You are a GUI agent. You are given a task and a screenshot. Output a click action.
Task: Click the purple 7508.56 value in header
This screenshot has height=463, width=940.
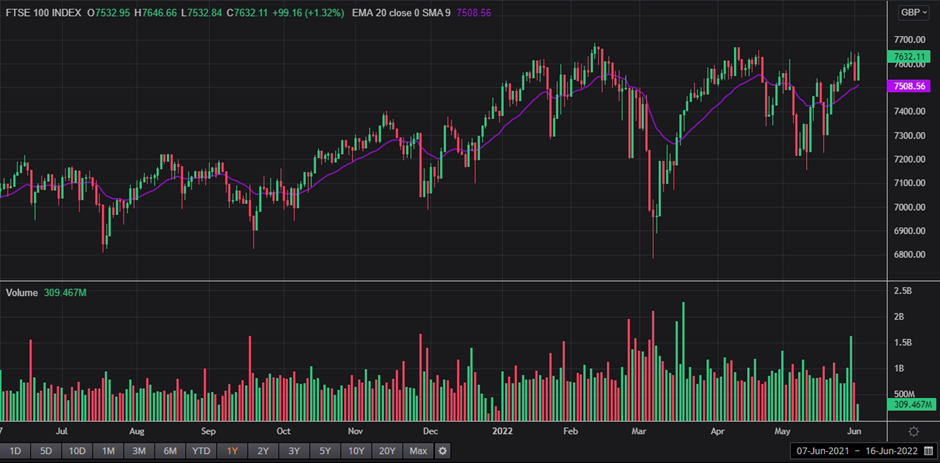[x=474, y=13]
